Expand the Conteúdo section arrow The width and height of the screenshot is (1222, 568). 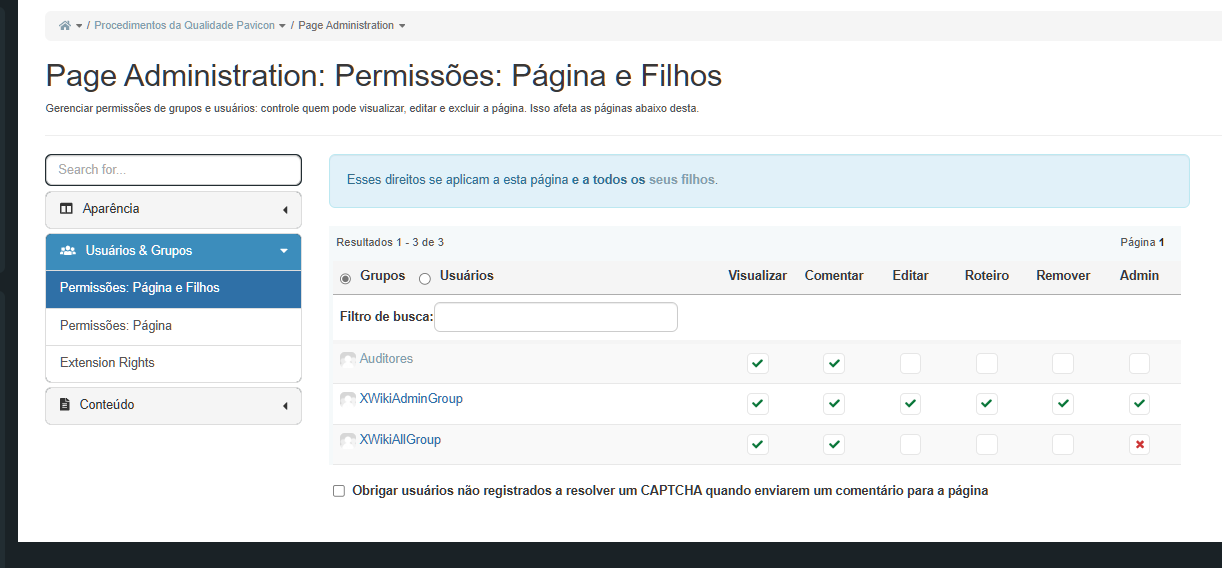coord(285,406)
